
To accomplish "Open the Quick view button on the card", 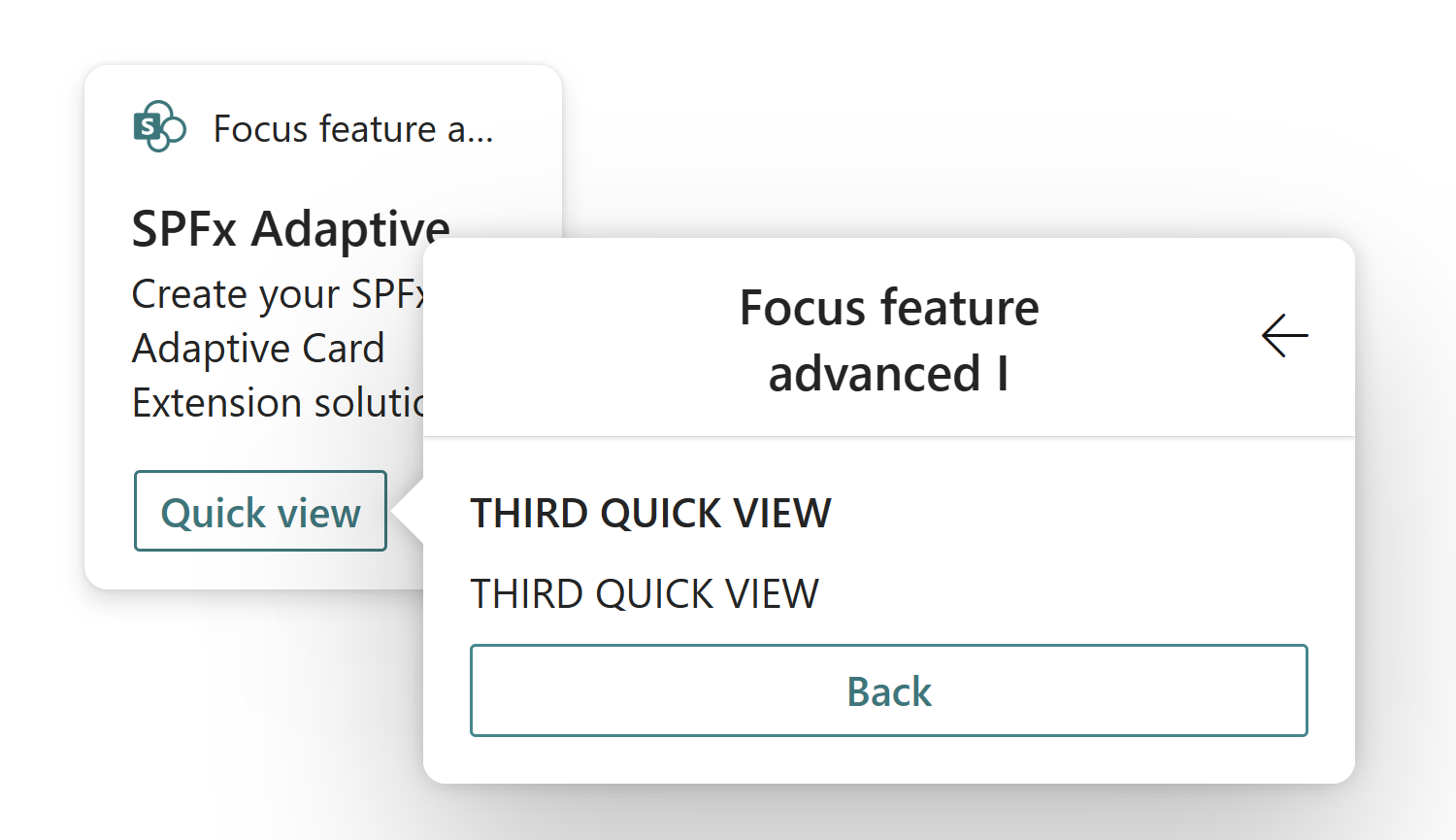I will point(260,511).
